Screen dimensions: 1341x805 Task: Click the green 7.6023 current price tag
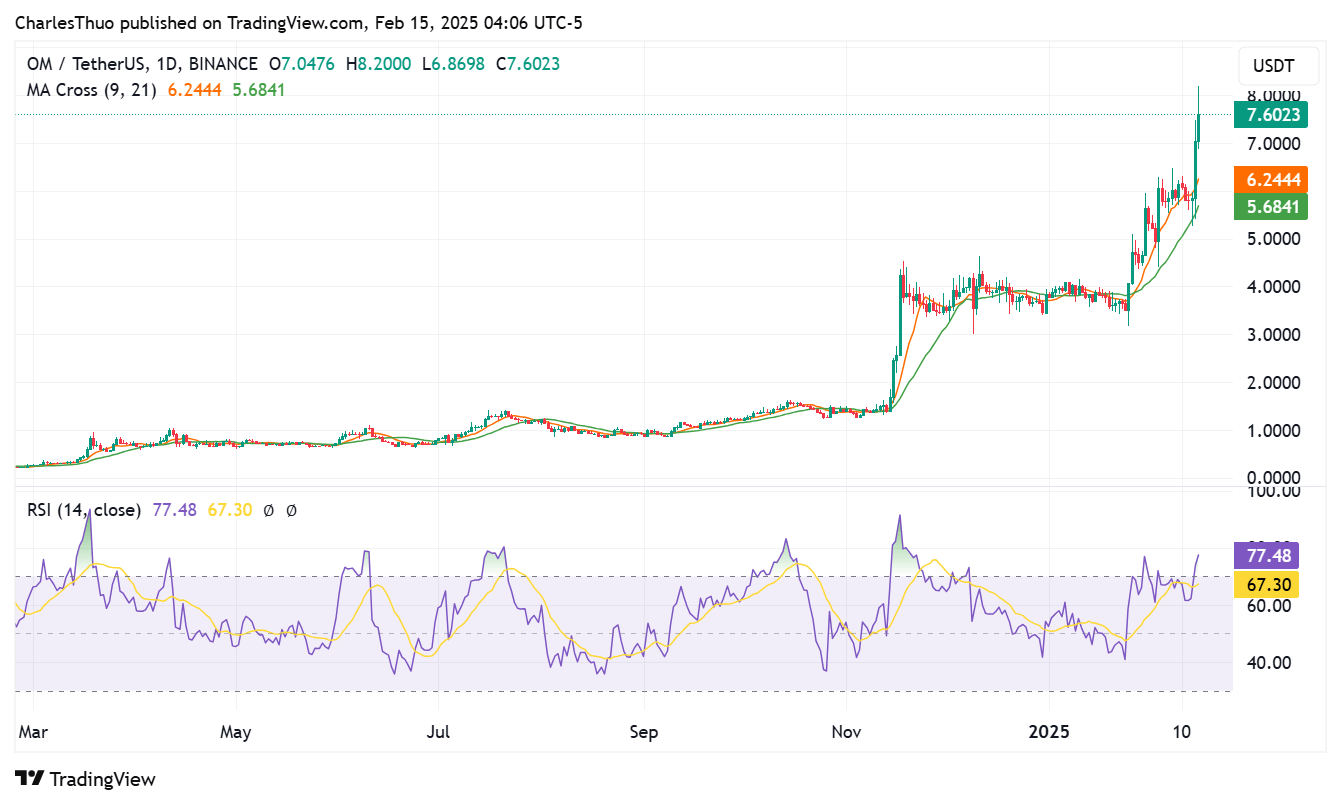(x=1271, y=115)
